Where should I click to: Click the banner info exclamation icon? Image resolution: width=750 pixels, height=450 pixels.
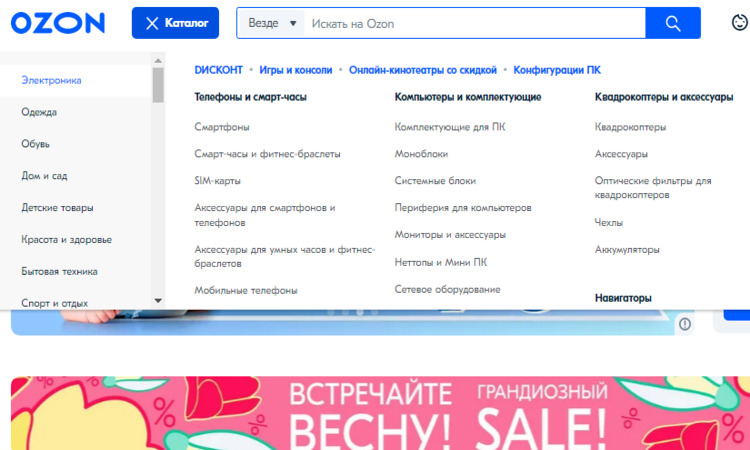(x=685, y=324)
